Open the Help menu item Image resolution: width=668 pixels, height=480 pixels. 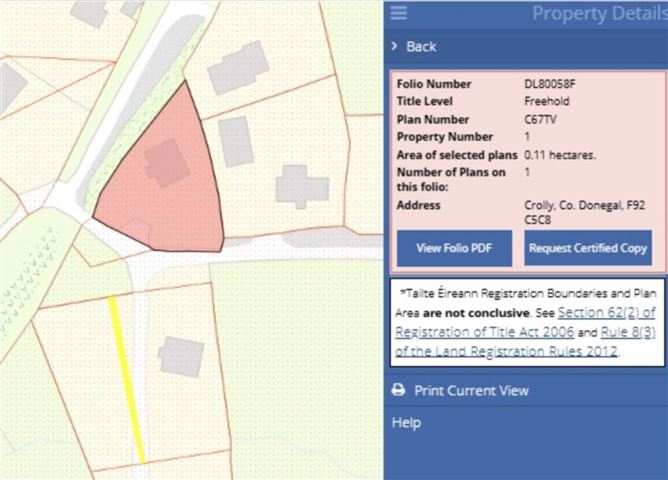point(406,423)
